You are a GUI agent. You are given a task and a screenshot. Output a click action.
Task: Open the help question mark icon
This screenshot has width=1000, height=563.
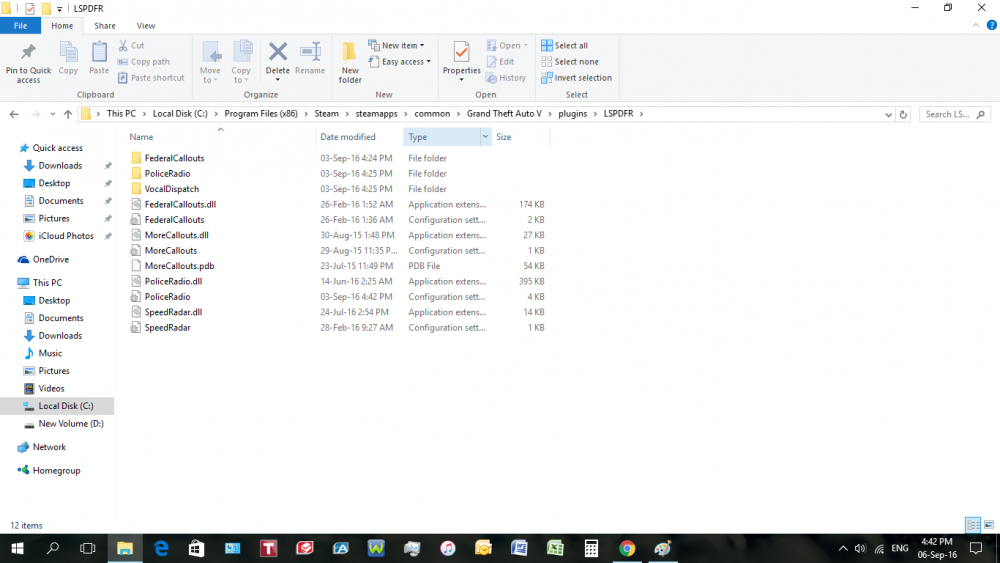992,26
